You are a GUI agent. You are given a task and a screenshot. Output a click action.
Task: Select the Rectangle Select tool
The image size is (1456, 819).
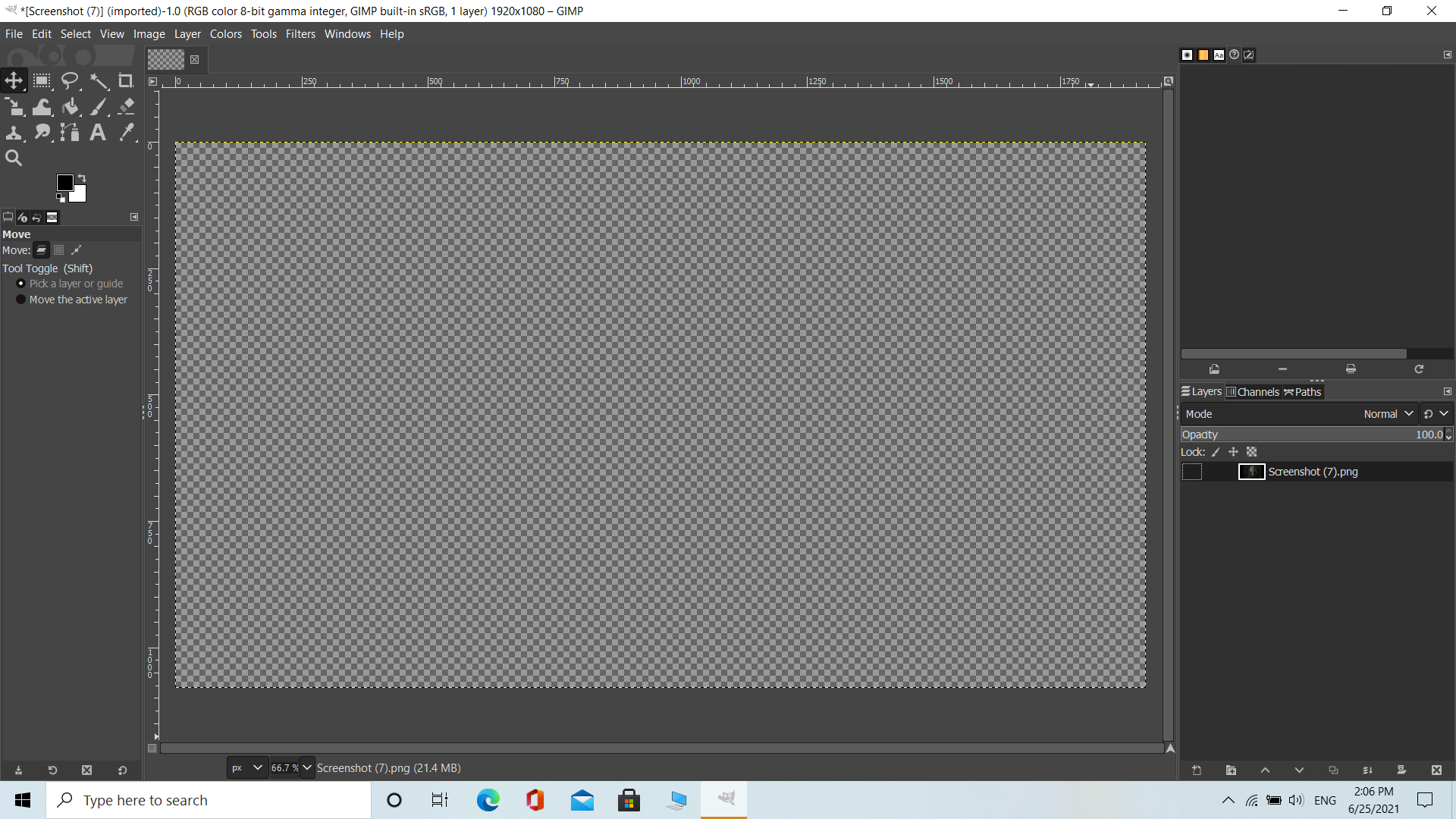tap(42, 80)
